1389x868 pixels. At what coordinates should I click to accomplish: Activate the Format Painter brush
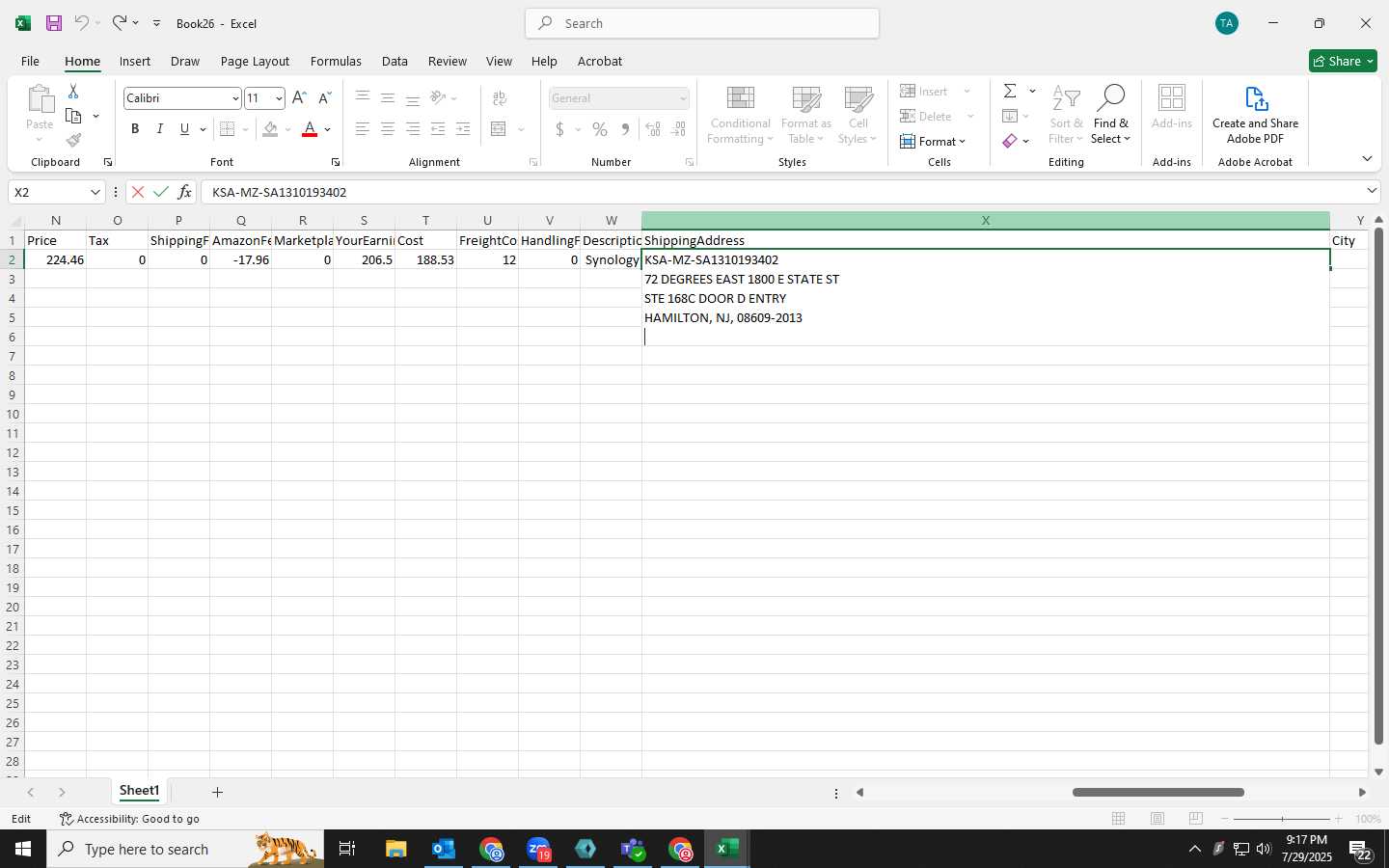(73, 141)
